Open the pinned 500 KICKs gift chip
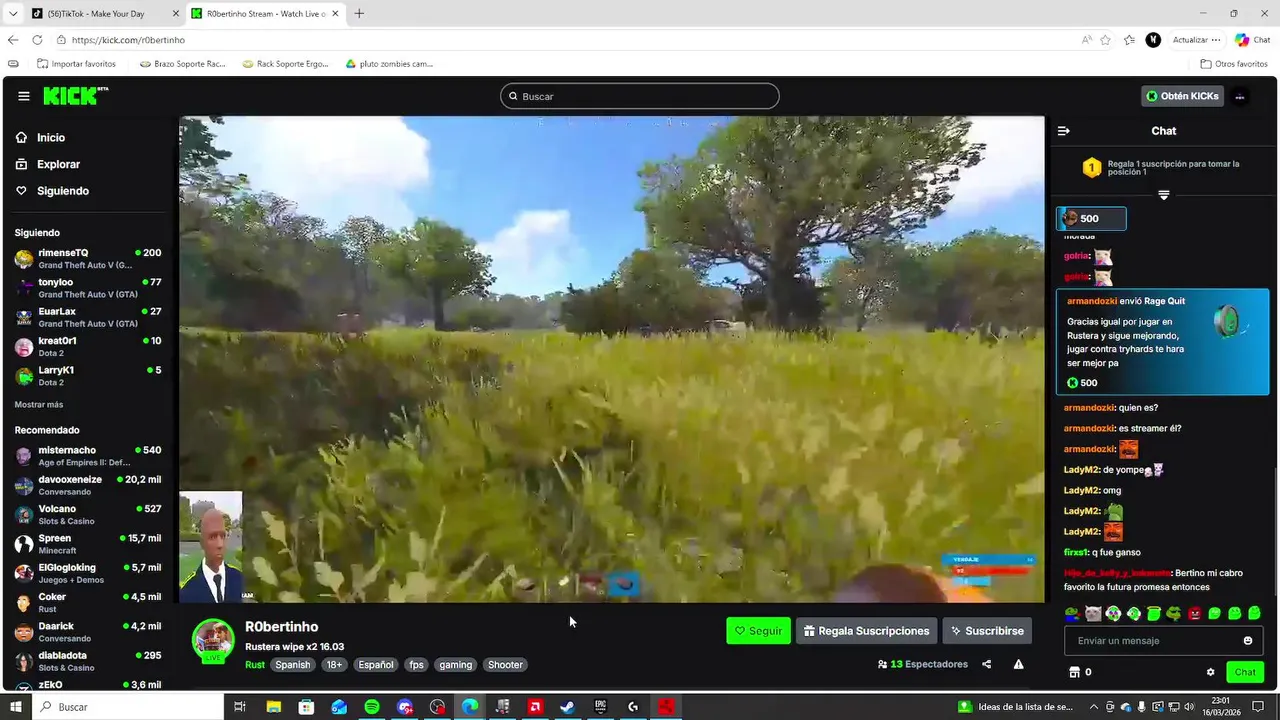The width and height of the screenshot is (1280, 720). (1091, 219)
